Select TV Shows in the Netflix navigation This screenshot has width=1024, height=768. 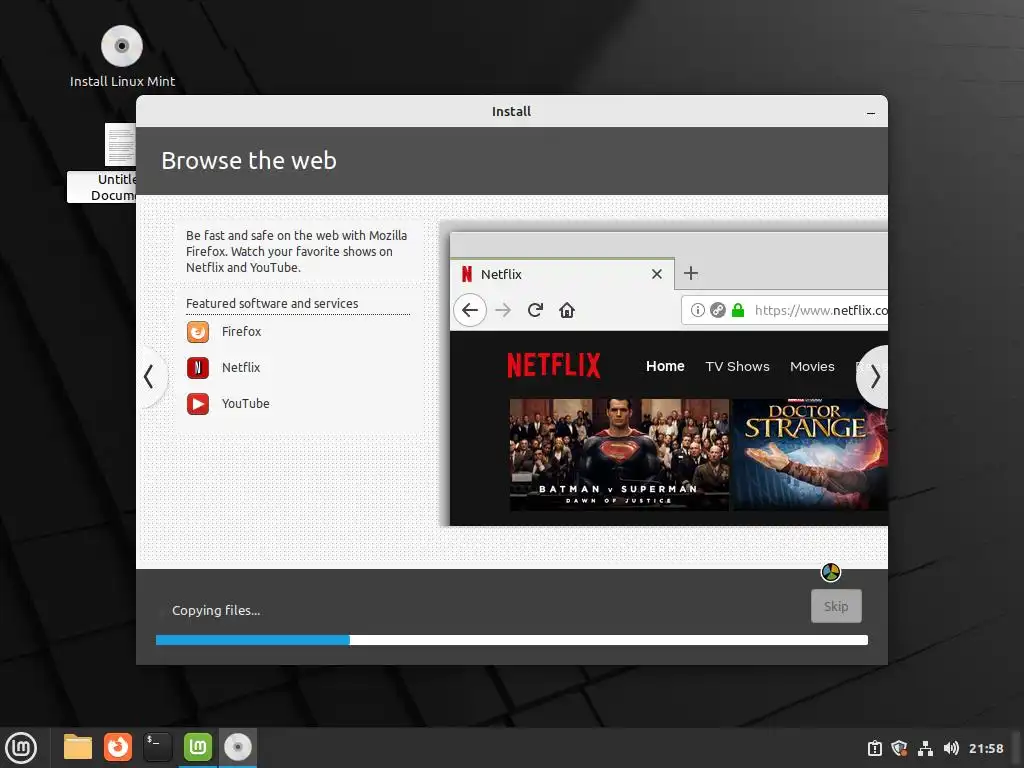737,366
